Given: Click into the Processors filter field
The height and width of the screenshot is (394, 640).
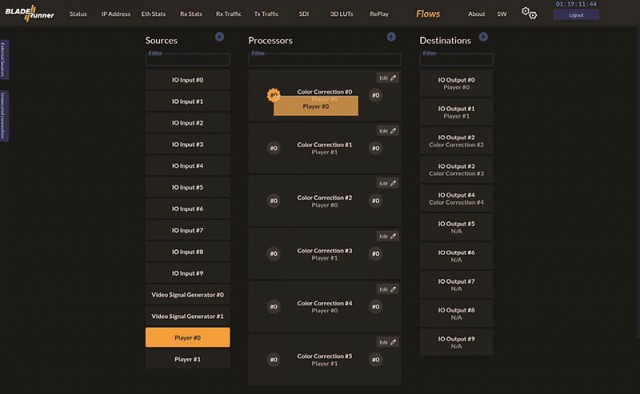Looking at the screenshot, I should [324, 60].
